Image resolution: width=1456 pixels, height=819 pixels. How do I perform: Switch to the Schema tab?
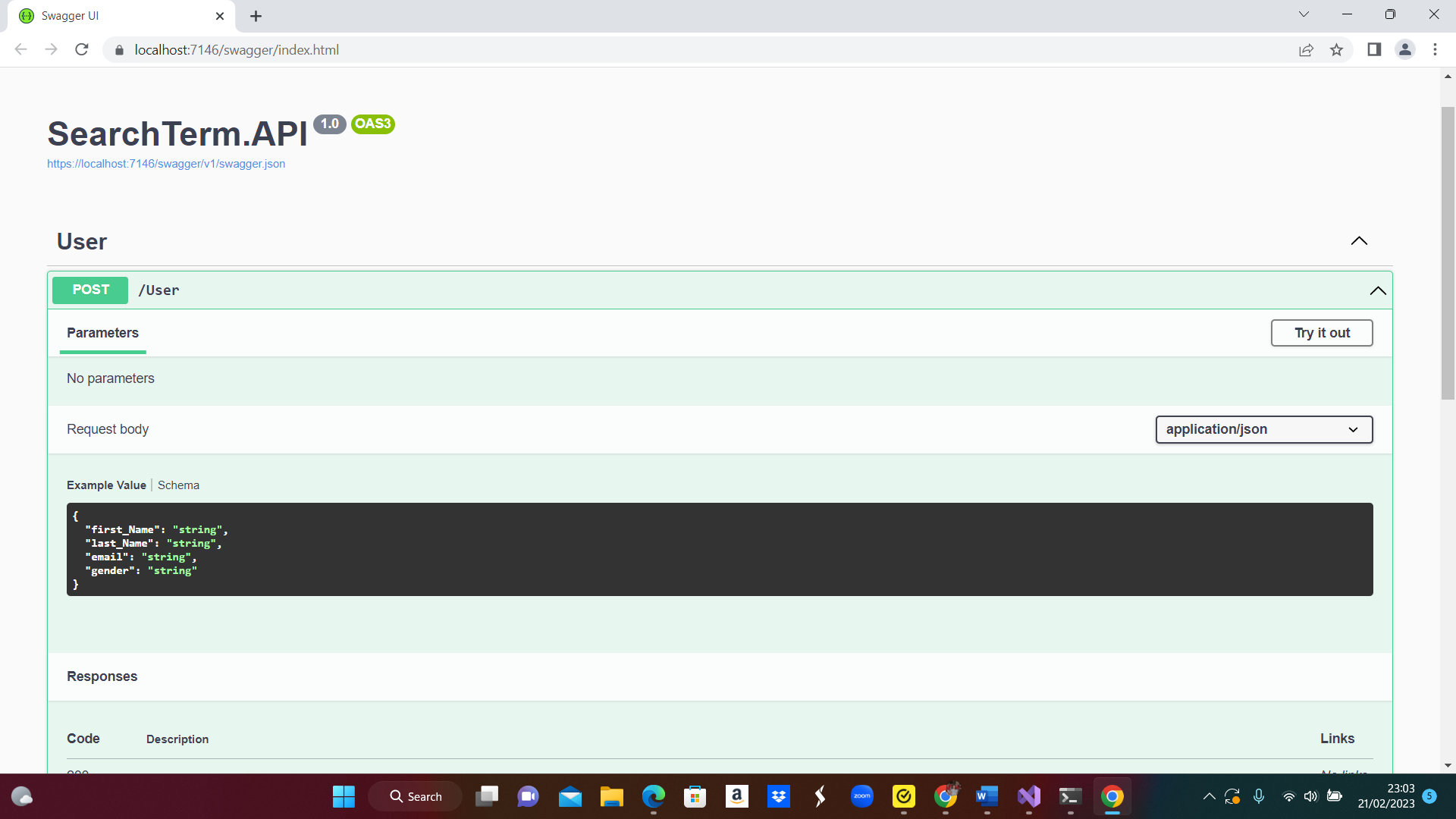coord(178,485)
